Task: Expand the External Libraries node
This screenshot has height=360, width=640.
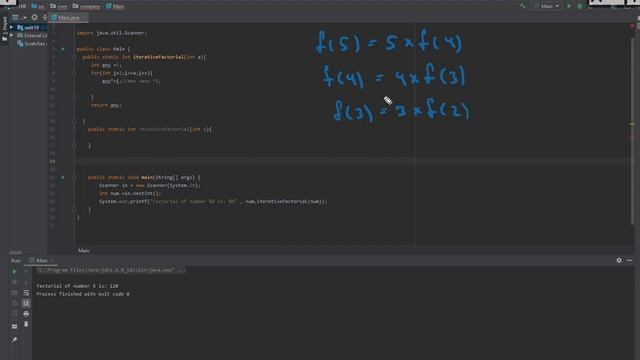Action: 11,36
